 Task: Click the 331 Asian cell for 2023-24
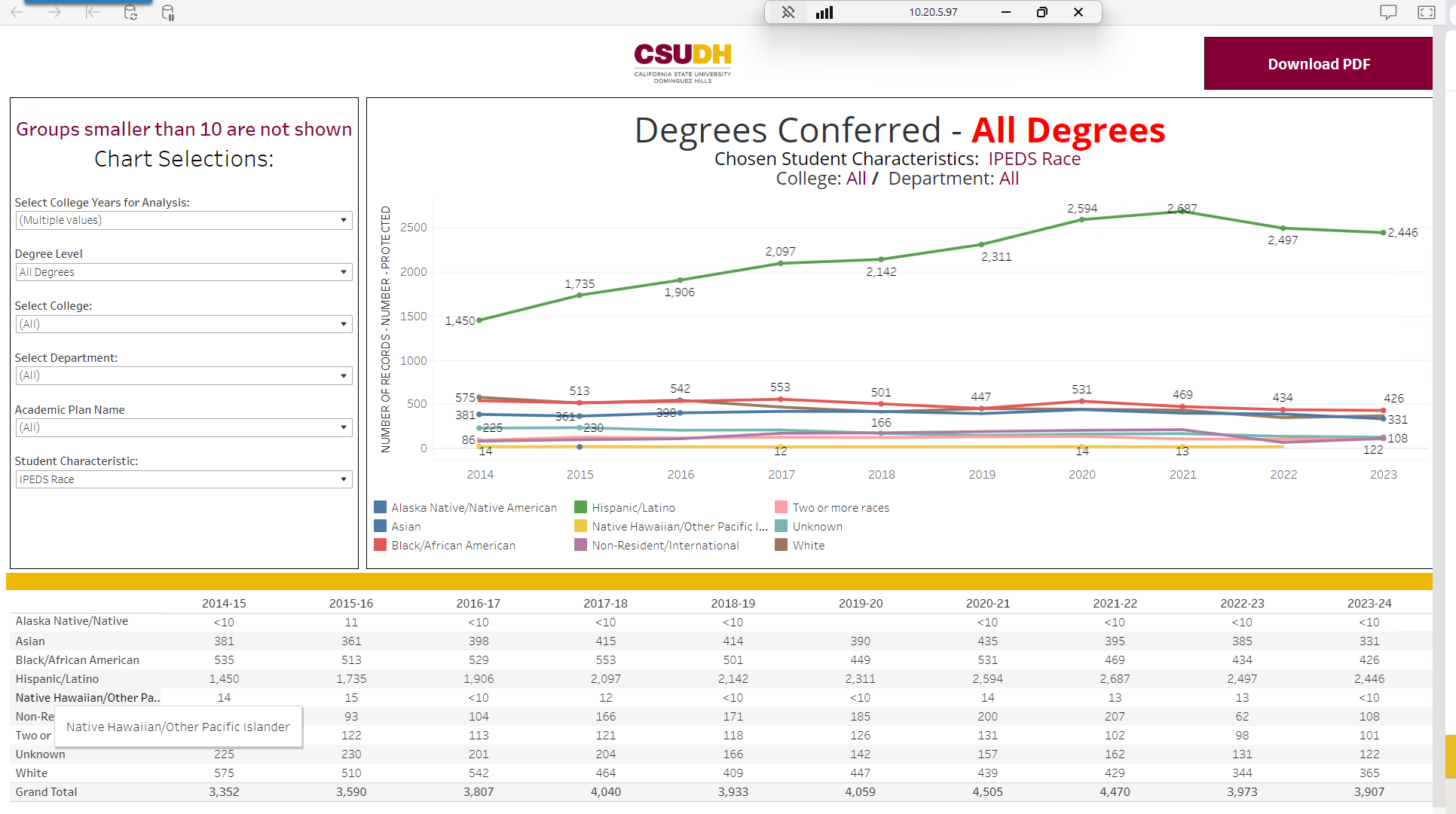1369,641
